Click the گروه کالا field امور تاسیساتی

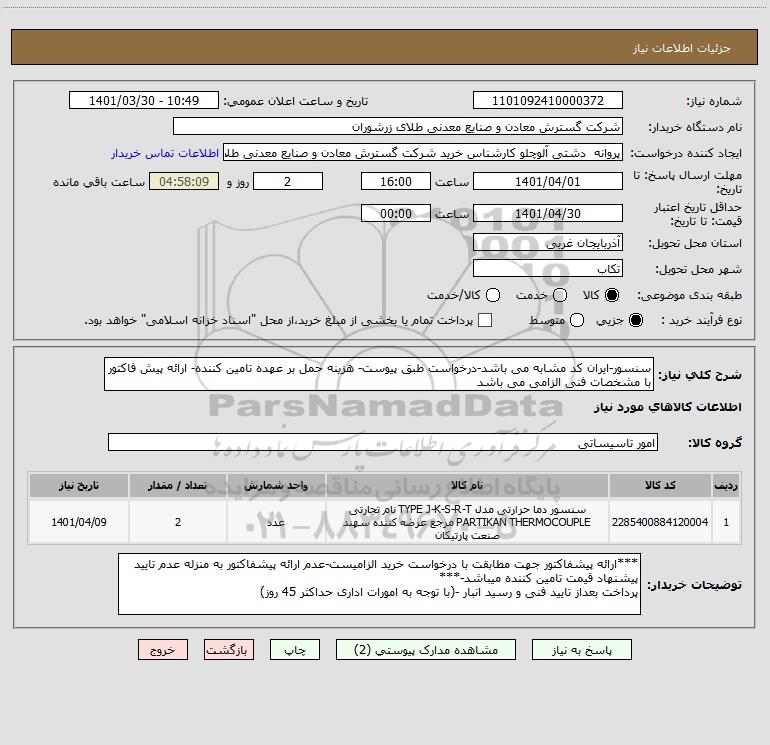[383, 442]
